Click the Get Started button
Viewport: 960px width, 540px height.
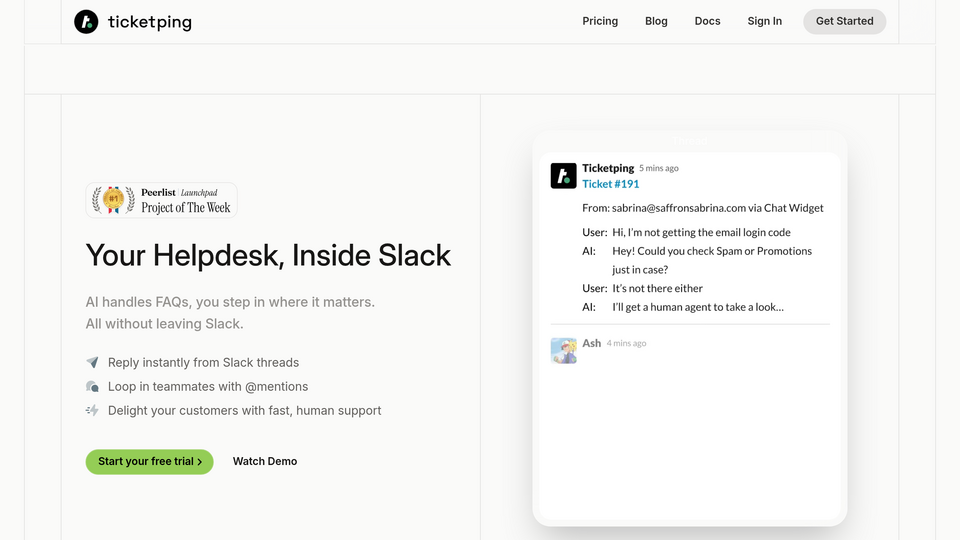[x=844, y=21]
